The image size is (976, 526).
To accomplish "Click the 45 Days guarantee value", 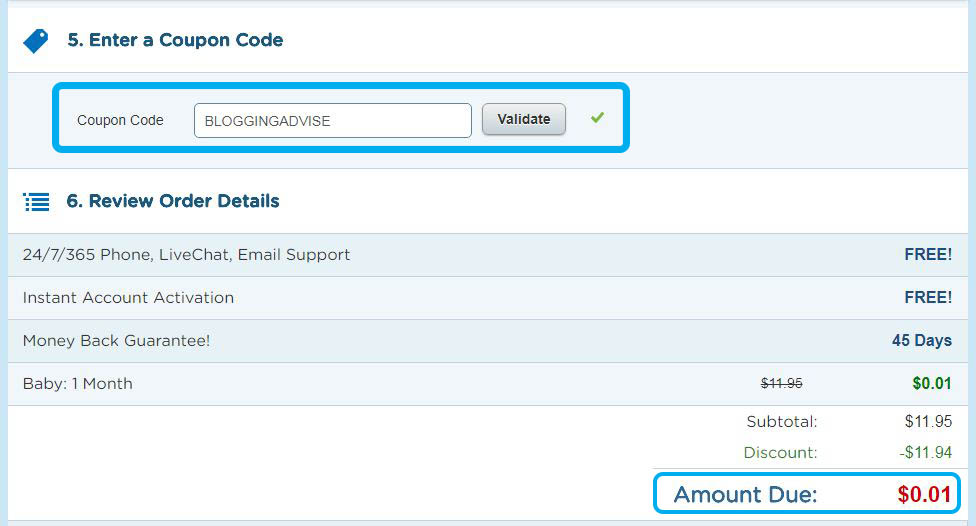I will [x=922, y=340].
